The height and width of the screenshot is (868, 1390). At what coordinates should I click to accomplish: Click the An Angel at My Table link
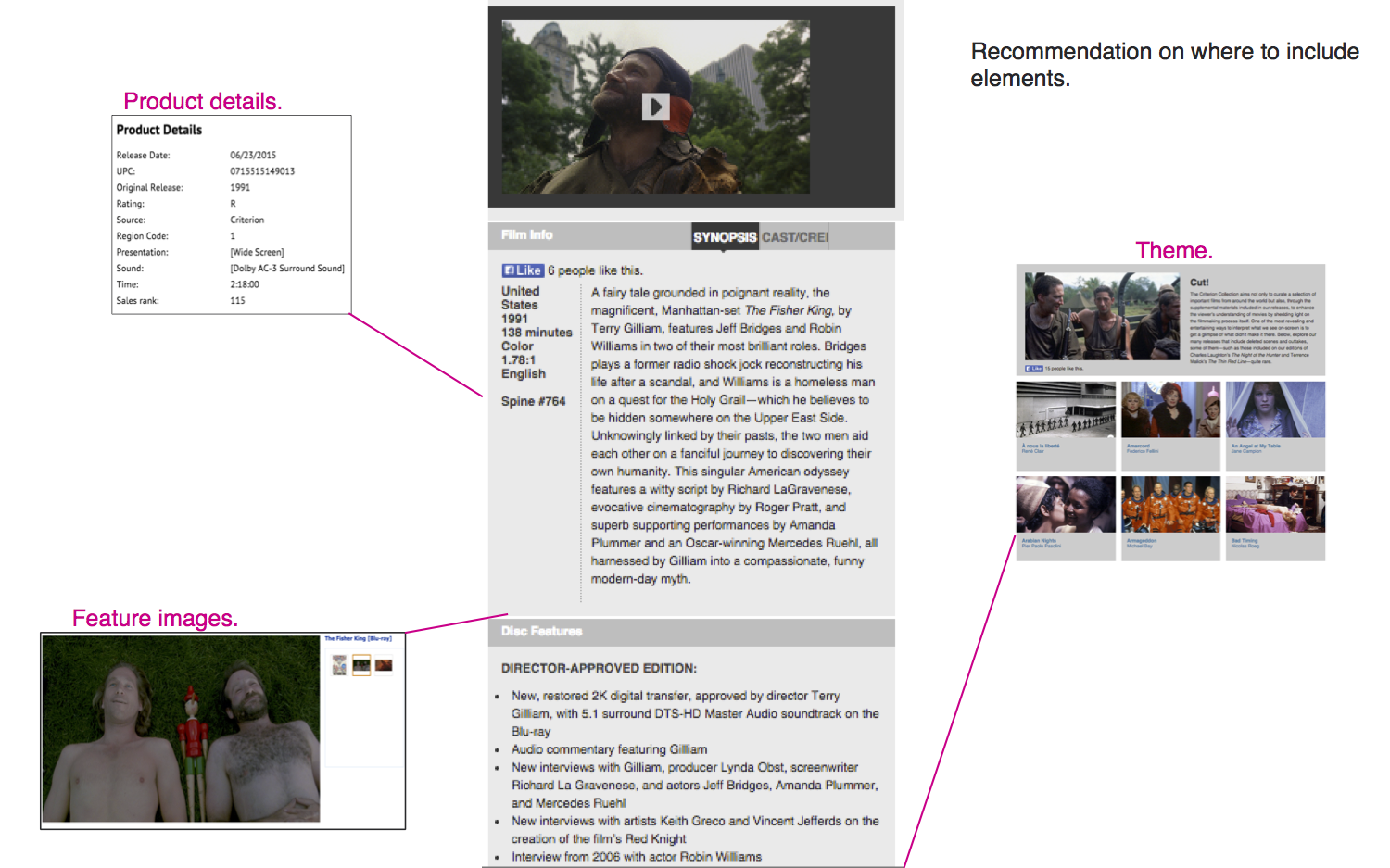pos(1256,446)
